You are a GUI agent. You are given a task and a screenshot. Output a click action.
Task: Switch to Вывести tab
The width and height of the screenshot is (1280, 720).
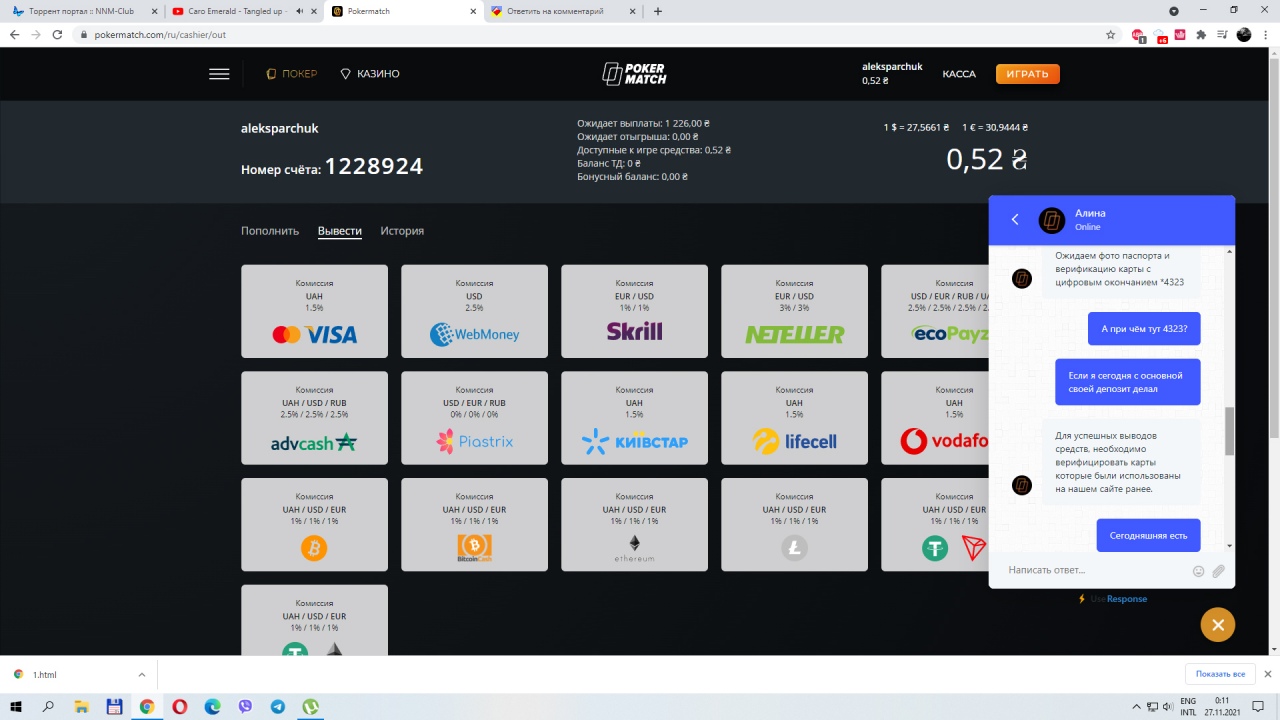click(x=340, y=231)
